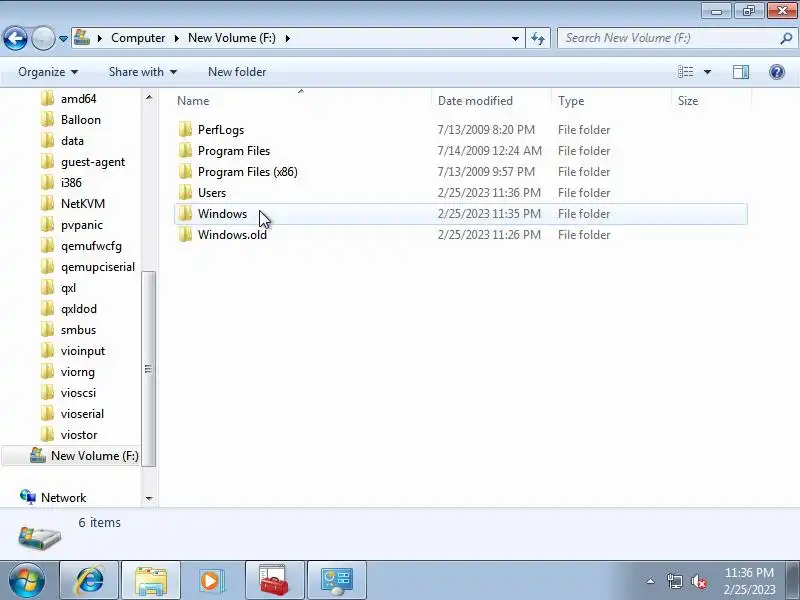The height and width of the screenshot is (600, 800).
Task: Click the navigation pane scroll up arrow
Action: pyautogui.click(x=148, y=97)
